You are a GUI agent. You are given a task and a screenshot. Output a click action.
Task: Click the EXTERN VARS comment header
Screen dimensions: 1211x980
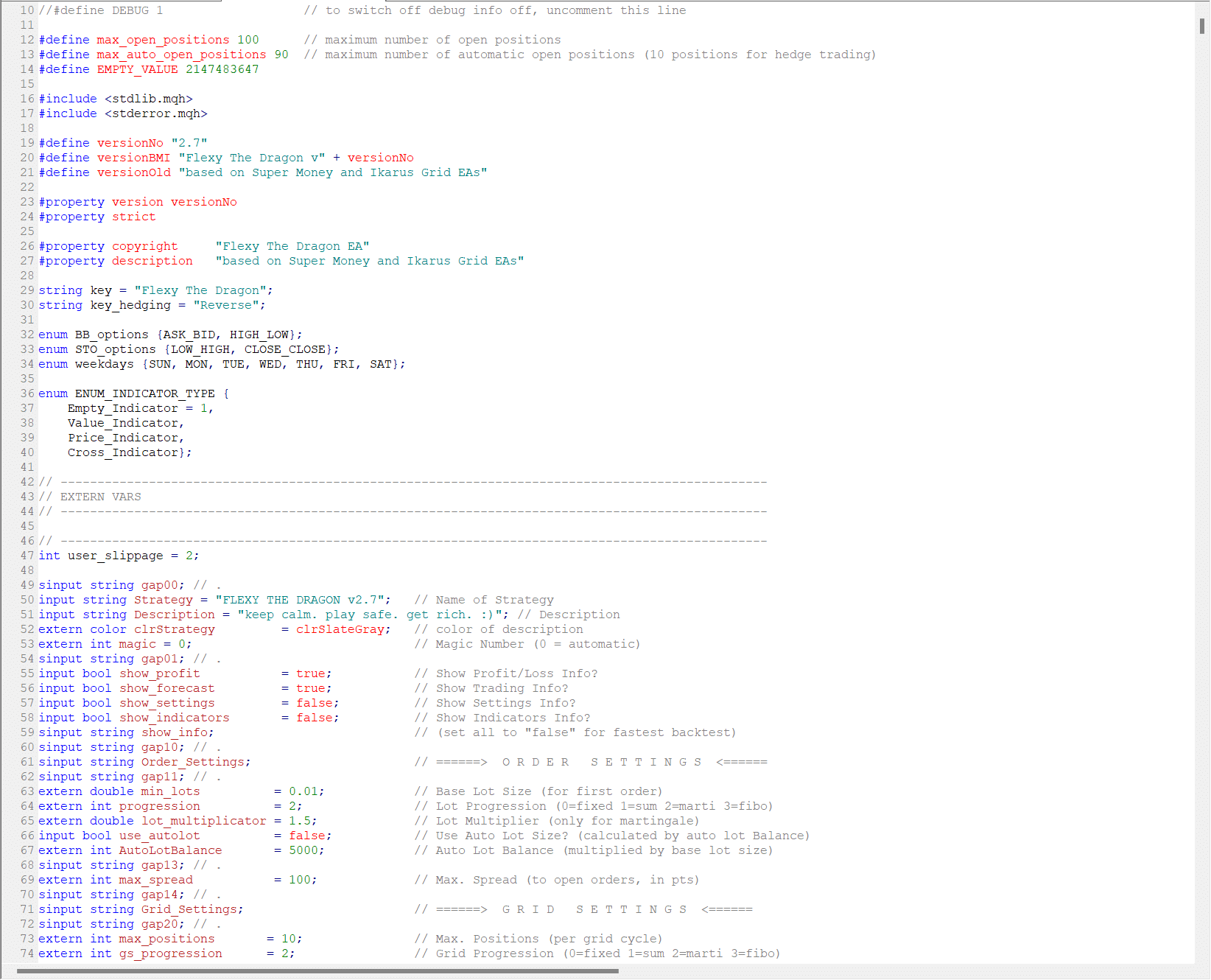click(100, 497)
